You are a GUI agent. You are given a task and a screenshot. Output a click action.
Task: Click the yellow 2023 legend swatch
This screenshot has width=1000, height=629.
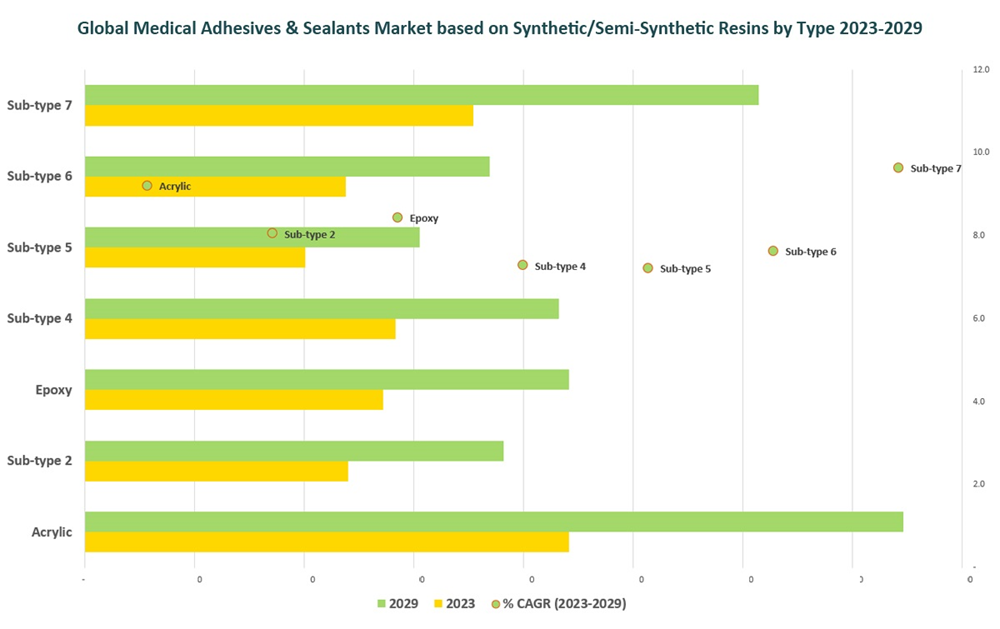coord(437,604)
